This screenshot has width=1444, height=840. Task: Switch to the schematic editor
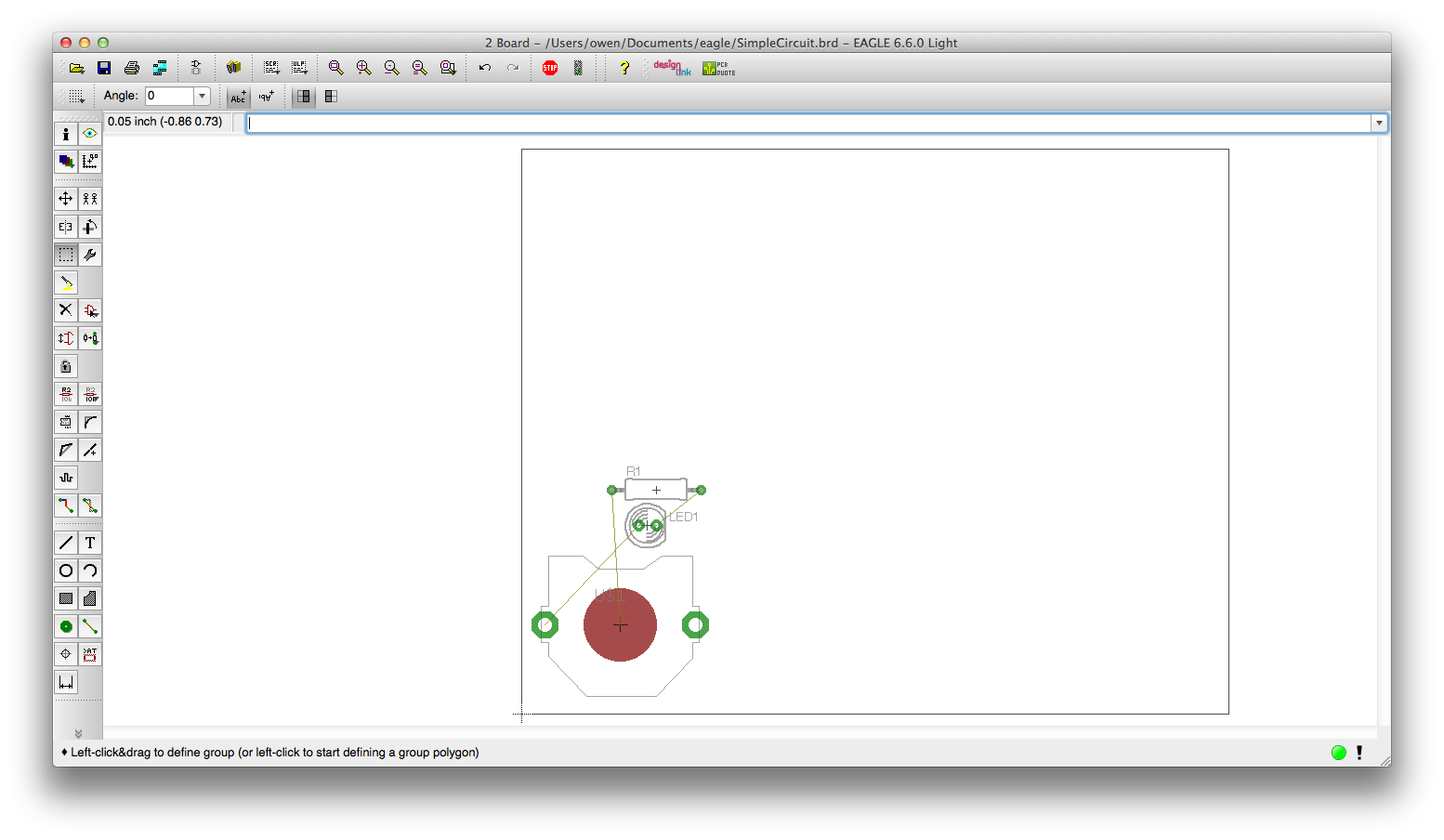point(196,68)
